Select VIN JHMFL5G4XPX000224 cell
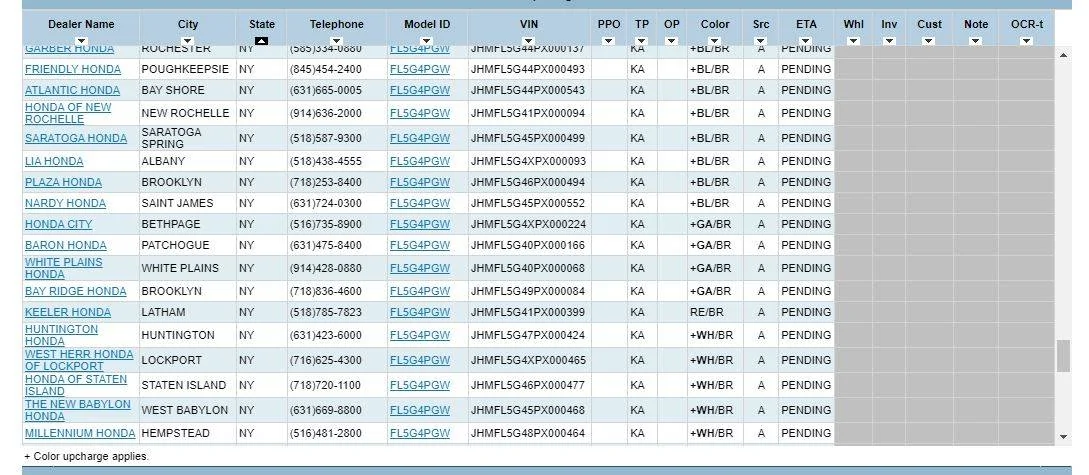Viewport: 1089px width, 475px height. (529, 224)
